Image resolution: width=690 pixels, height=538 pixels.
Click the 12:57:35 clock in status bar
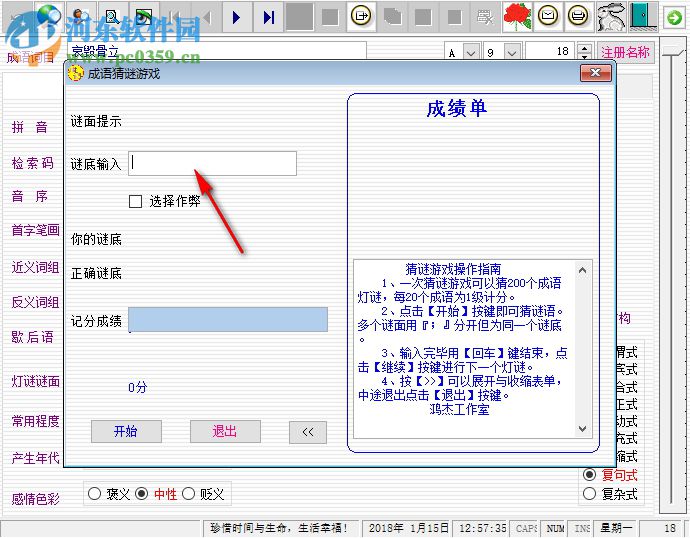tap(483, 528)
